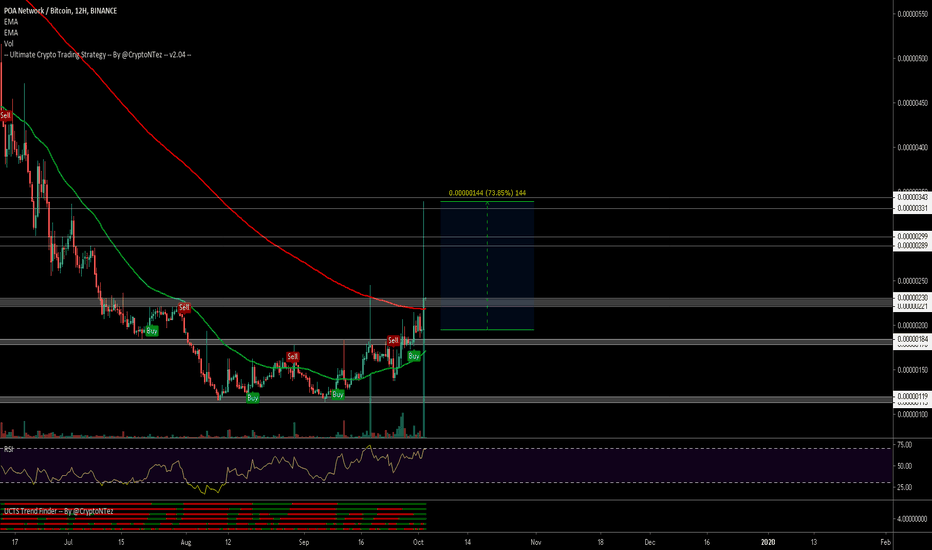Select the 0.00000119 level price tag

(912, 396)
